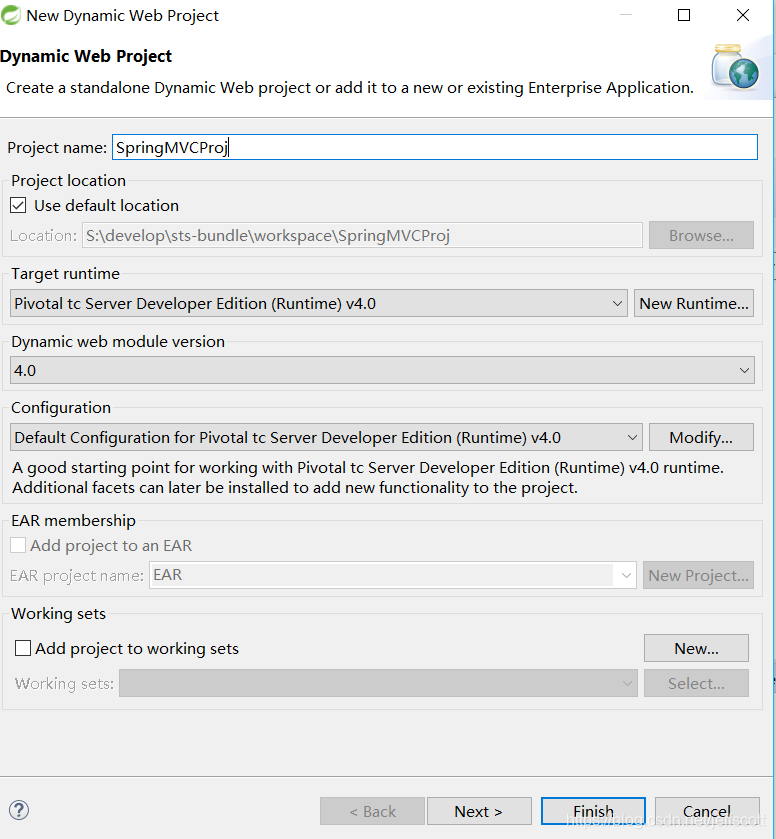The height and width of the screenshot is (839, 776).
Task: Click the Next > button
Action: click(479, 811)
